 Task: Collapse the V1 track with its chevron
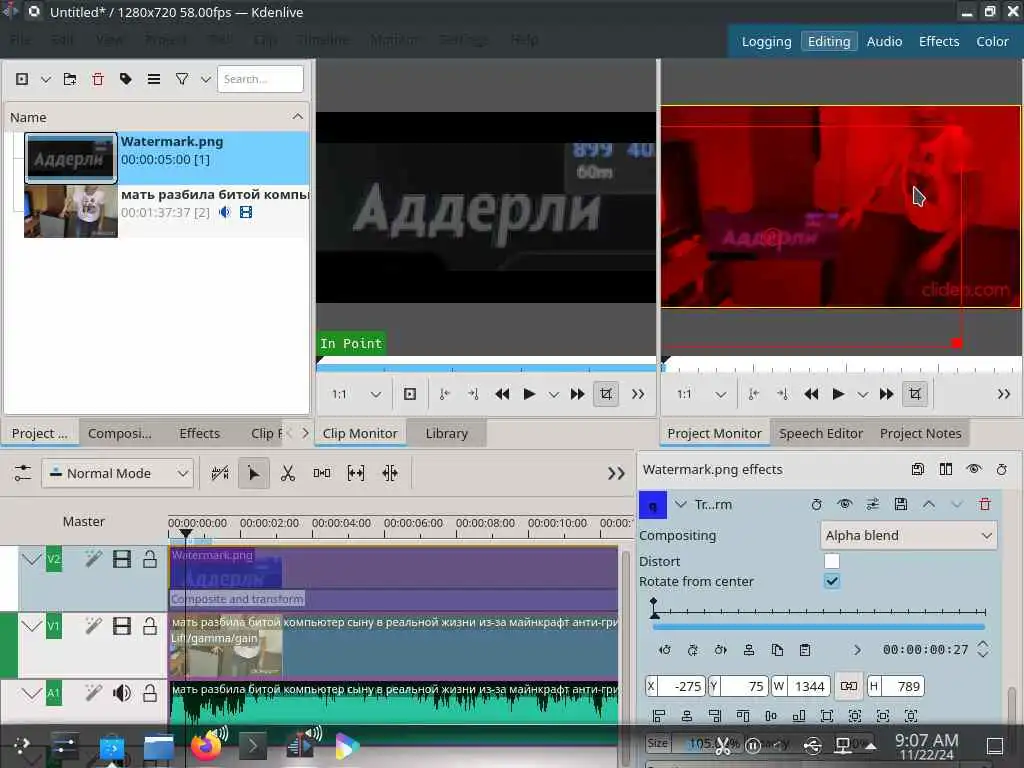[31, 626]
